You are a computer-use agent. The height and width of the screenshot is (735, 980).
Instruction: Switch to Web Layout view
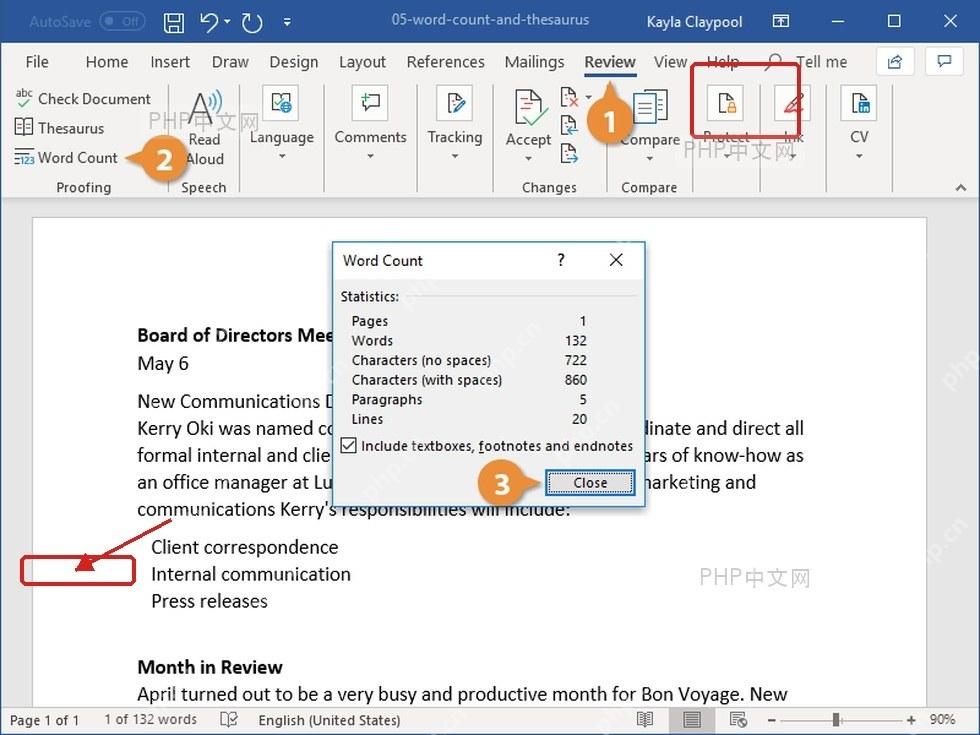coord(738,720)
